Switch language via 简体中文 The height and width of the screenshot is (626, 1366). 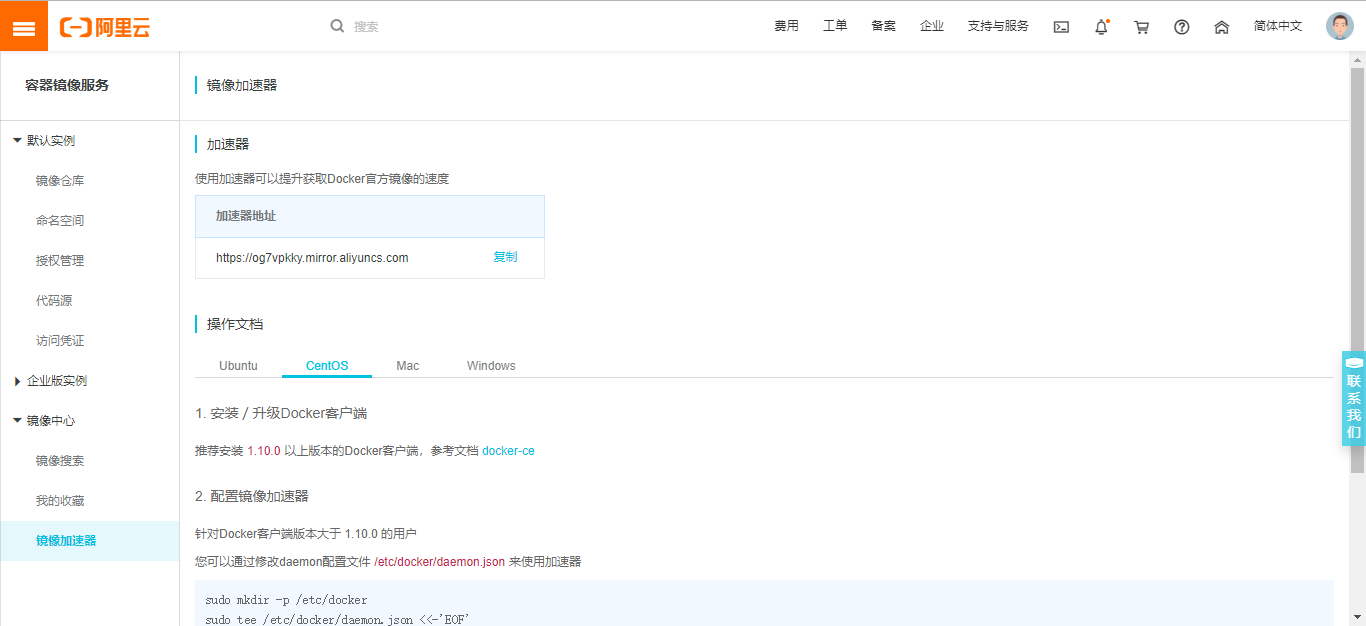tap(1278, 26)
